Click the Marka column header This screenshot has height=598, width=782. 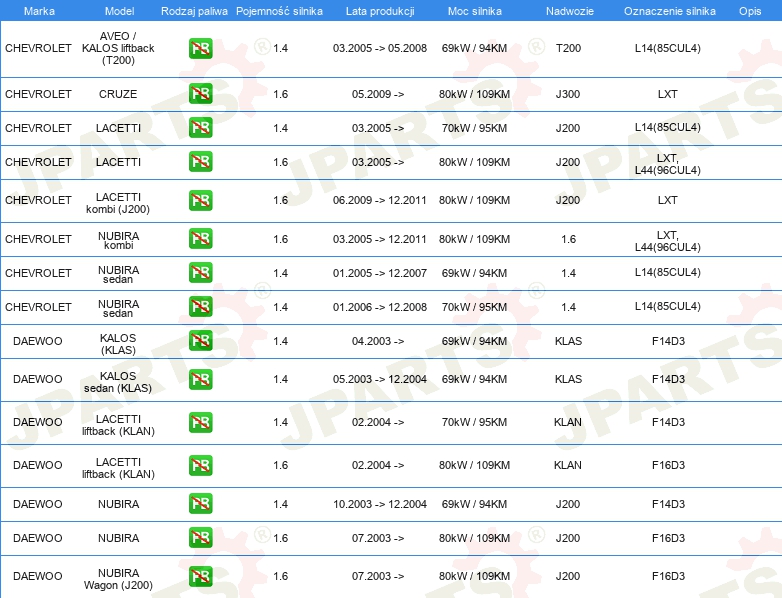click(39, 11)
